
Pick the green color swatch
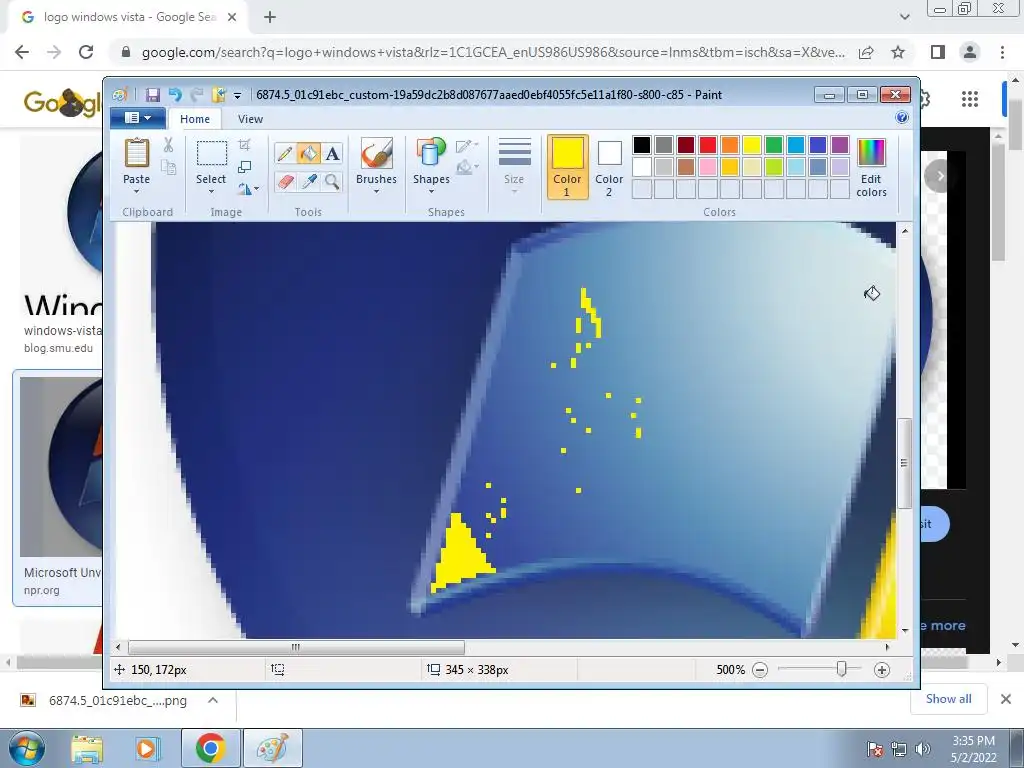coord(774,145)
